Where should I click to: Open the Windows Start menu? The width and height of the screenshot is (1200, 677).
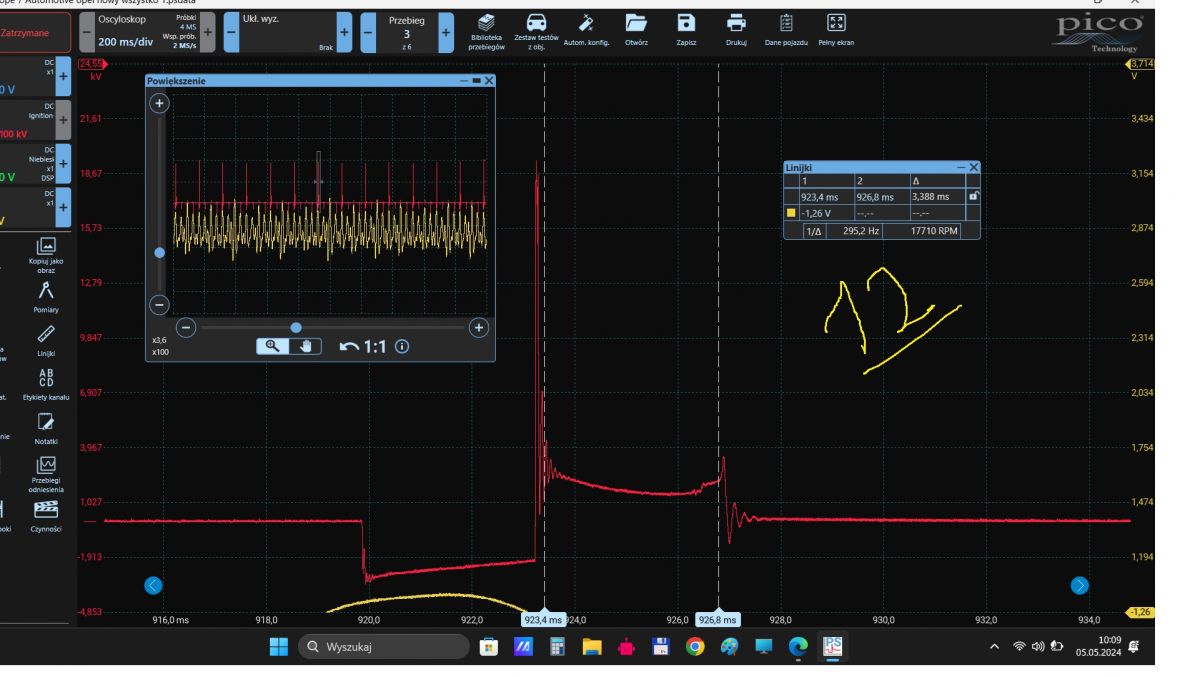point(278,647)
